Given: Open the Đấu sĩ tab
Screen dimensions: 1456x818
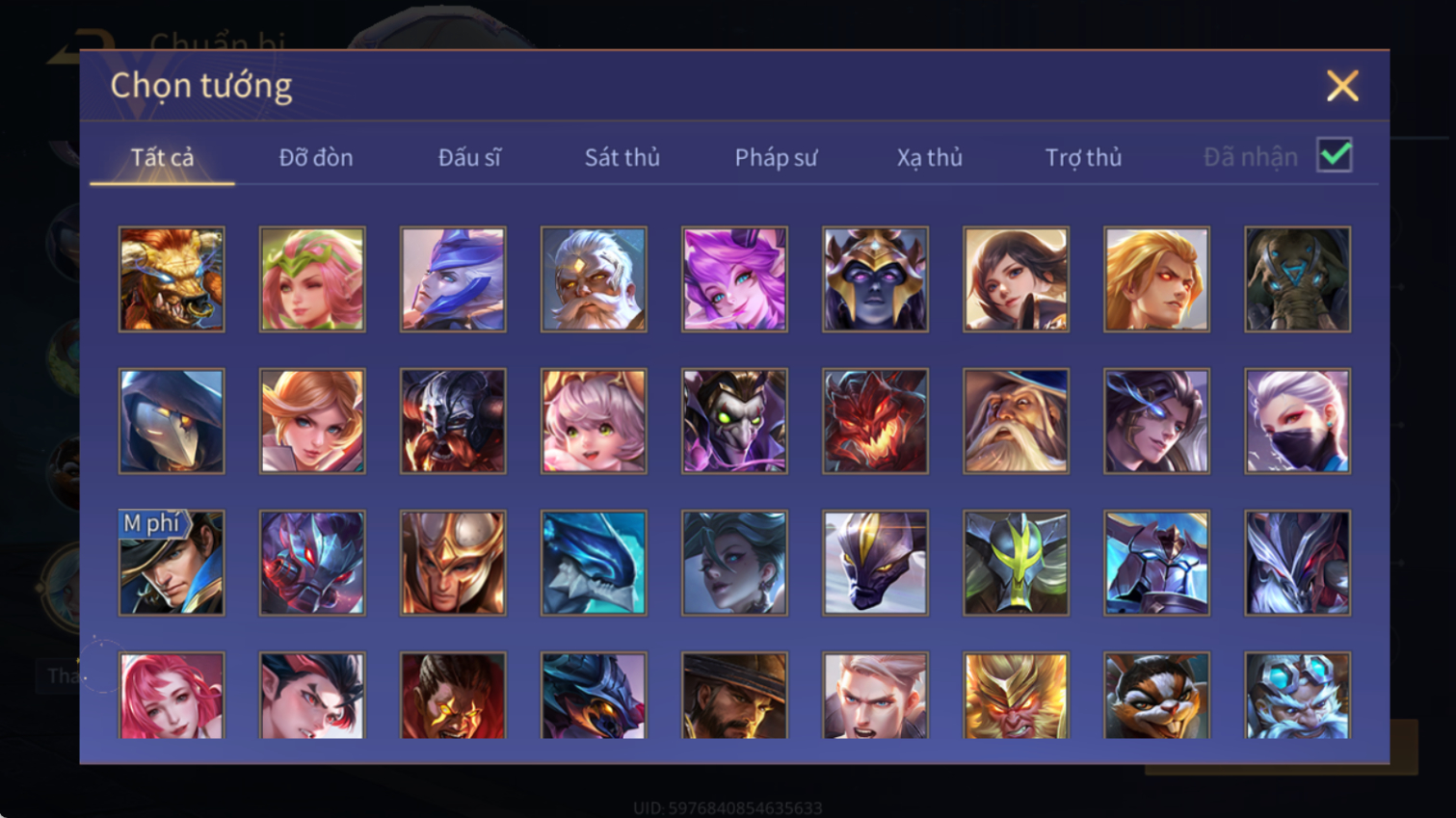Looking at the screenshot, I should [469, 157].
